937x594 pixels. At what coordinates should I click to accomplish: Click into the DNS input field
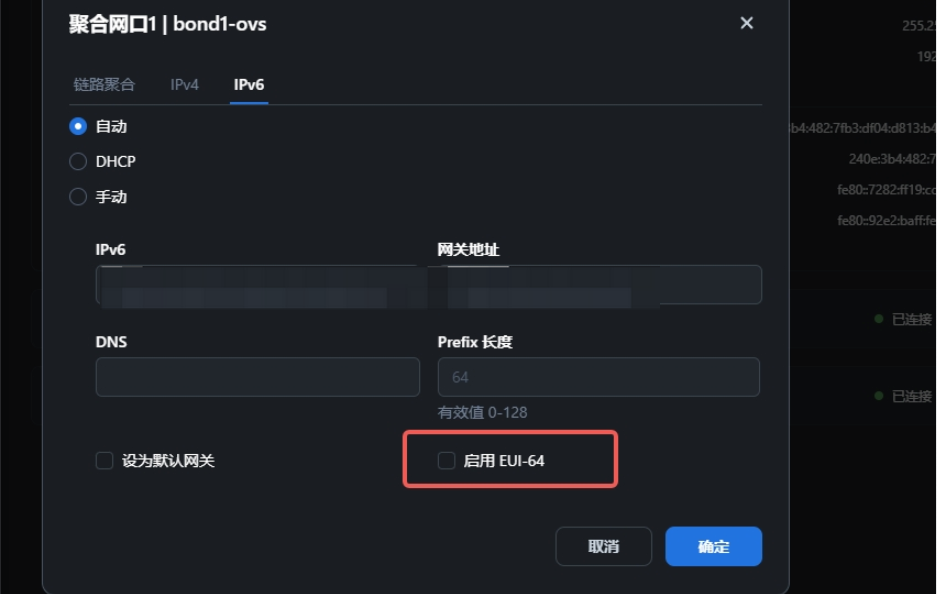258,377
